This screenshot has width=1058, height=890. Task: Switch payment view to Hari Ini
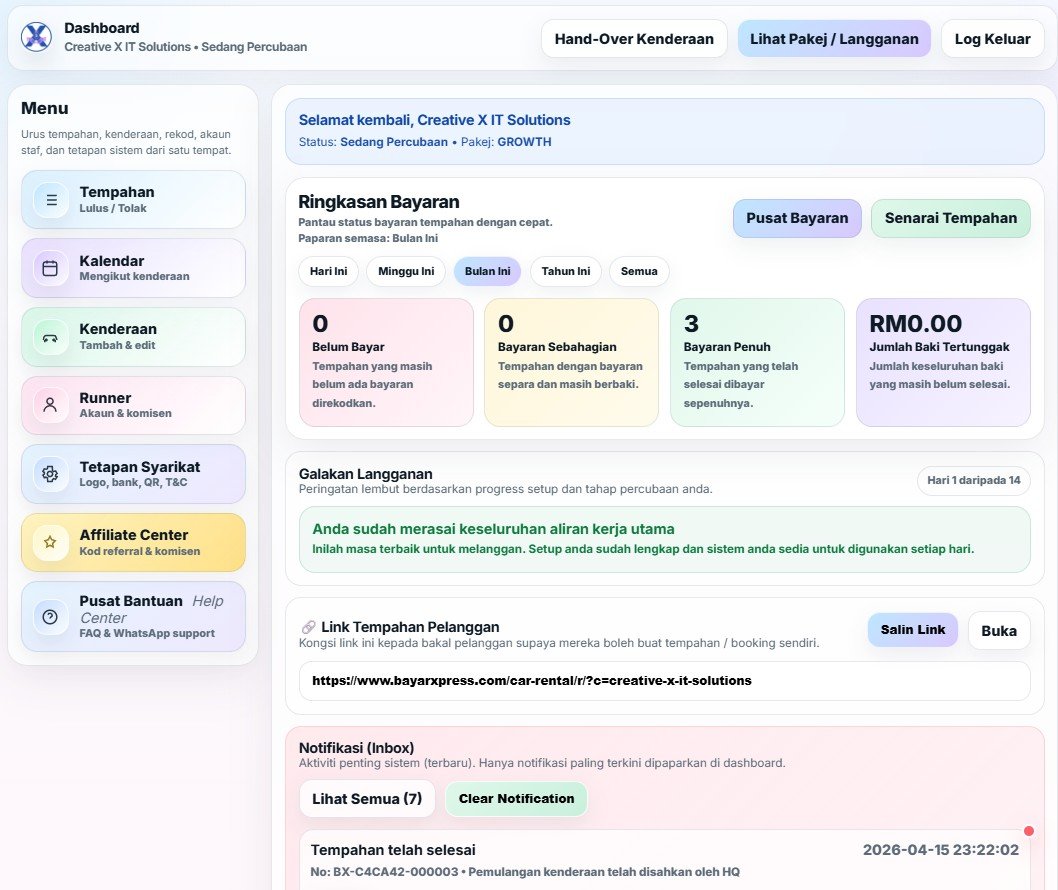(328, 271)
